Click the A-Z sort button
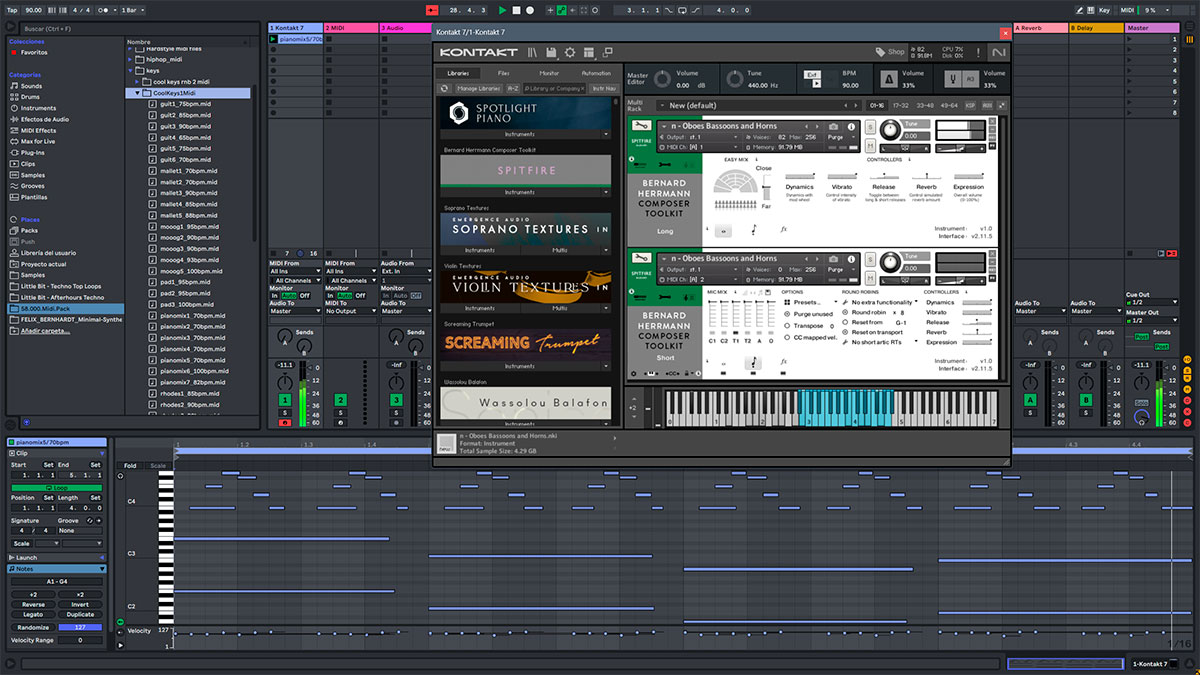 pos(513,88)
